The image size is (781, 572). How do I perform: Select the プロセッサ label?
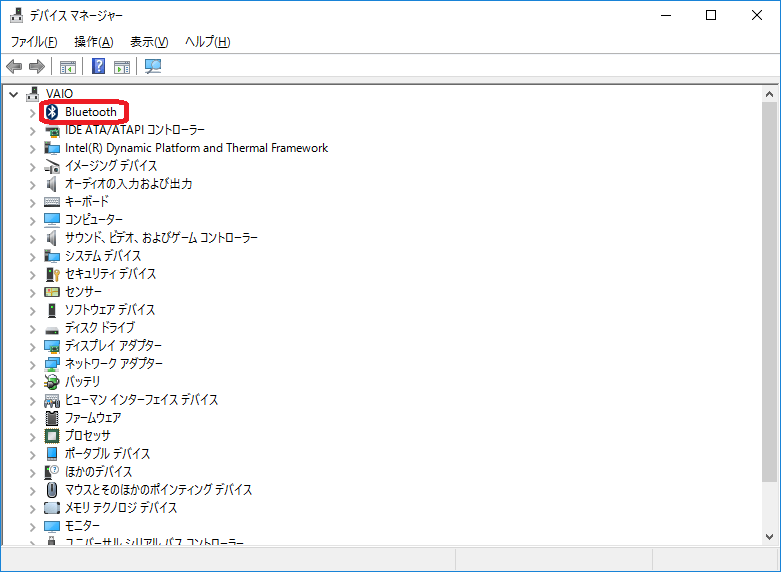88,435
